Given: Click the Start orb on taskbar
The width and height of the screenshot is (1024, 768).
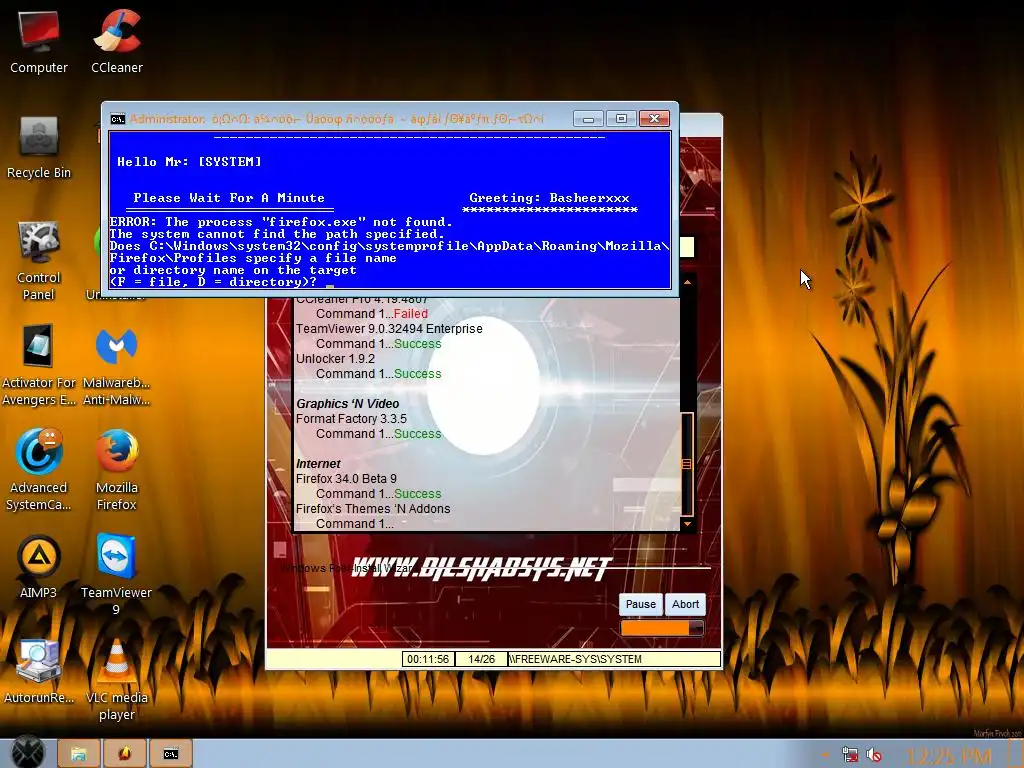Looking at the screenshot, I should tap(28, 752).
